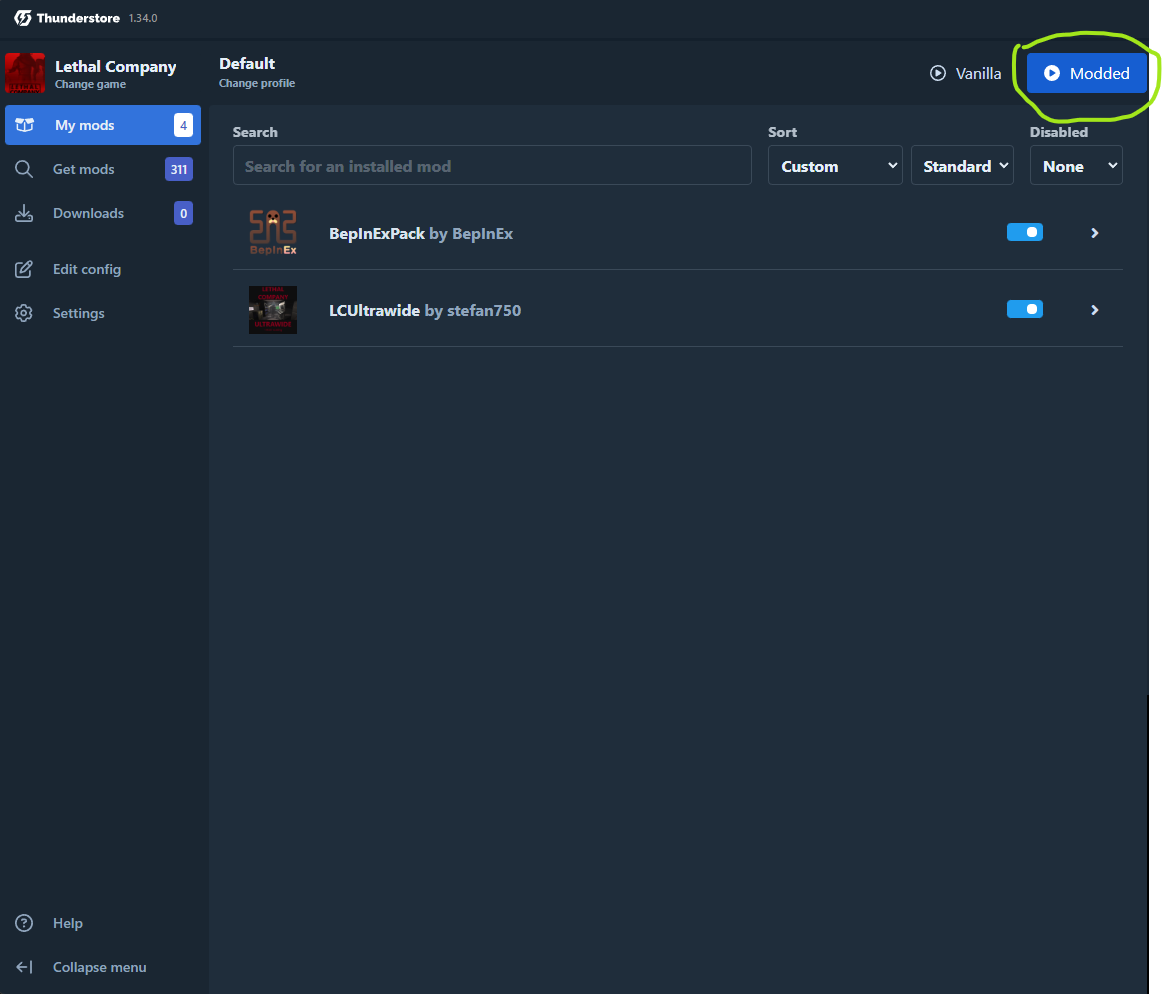Image resolution: width=1163 pixels, height=994 pixels.
Task: Focus the installed mod search field
Action: (492, 165)
